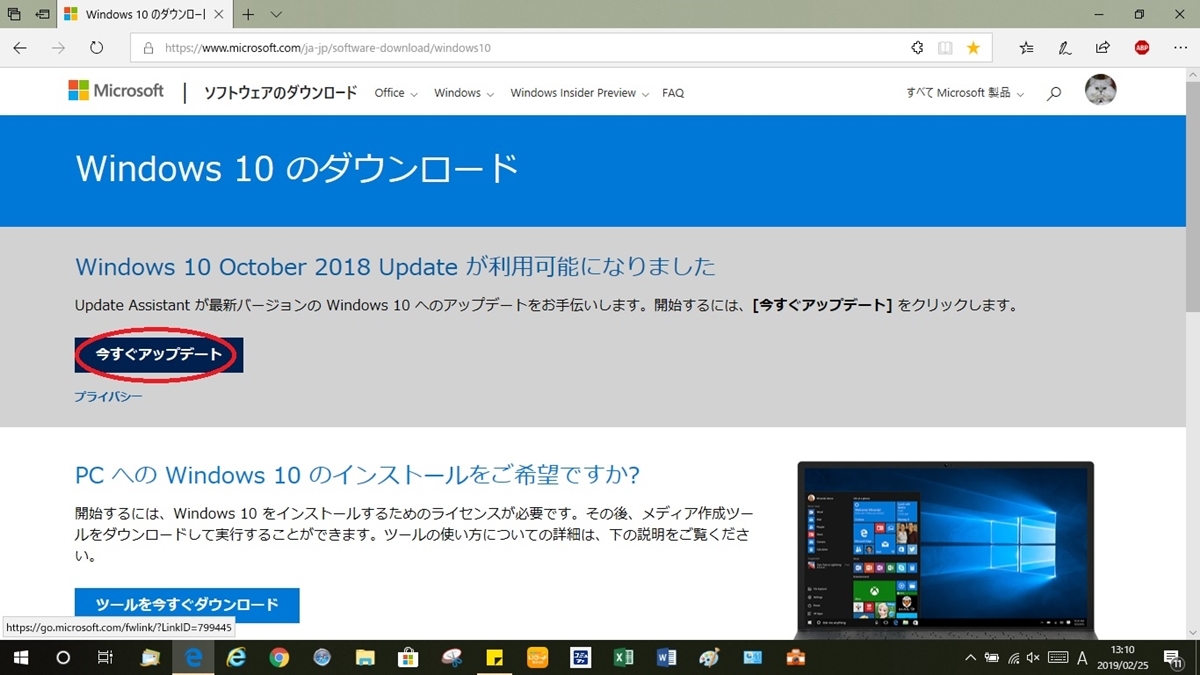Image resolution: width=1200 pixels, height=675 pixels.
Task: Refresh the current page
Action: [x=97, y=47]
